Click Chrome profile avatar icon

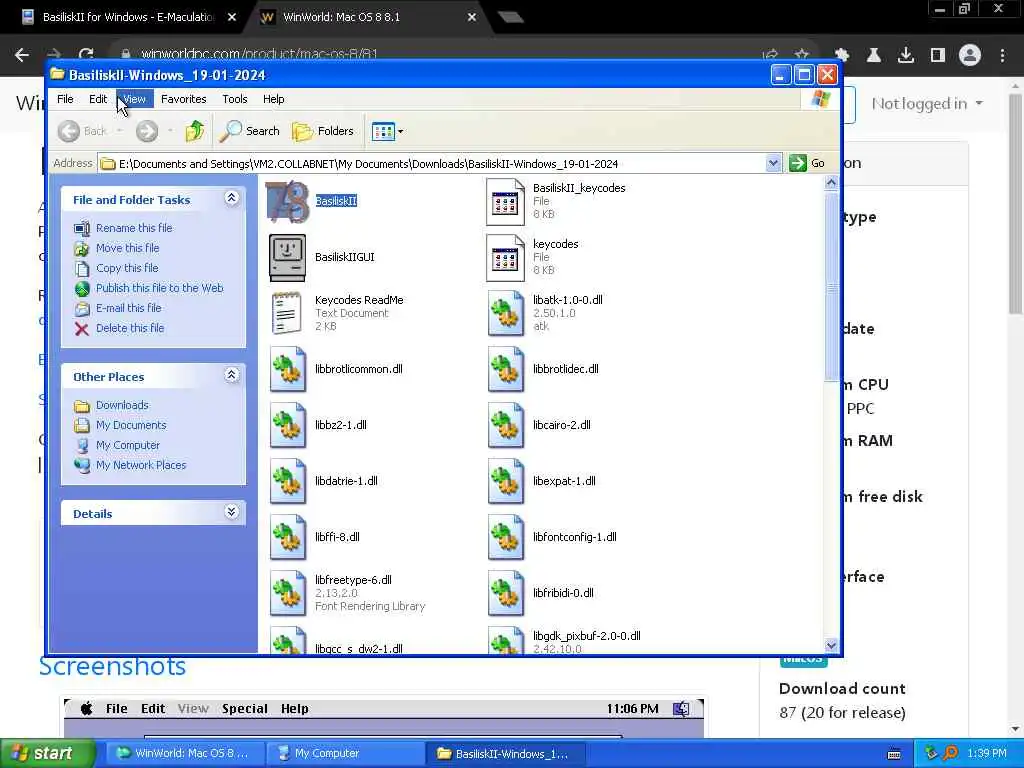970,55
